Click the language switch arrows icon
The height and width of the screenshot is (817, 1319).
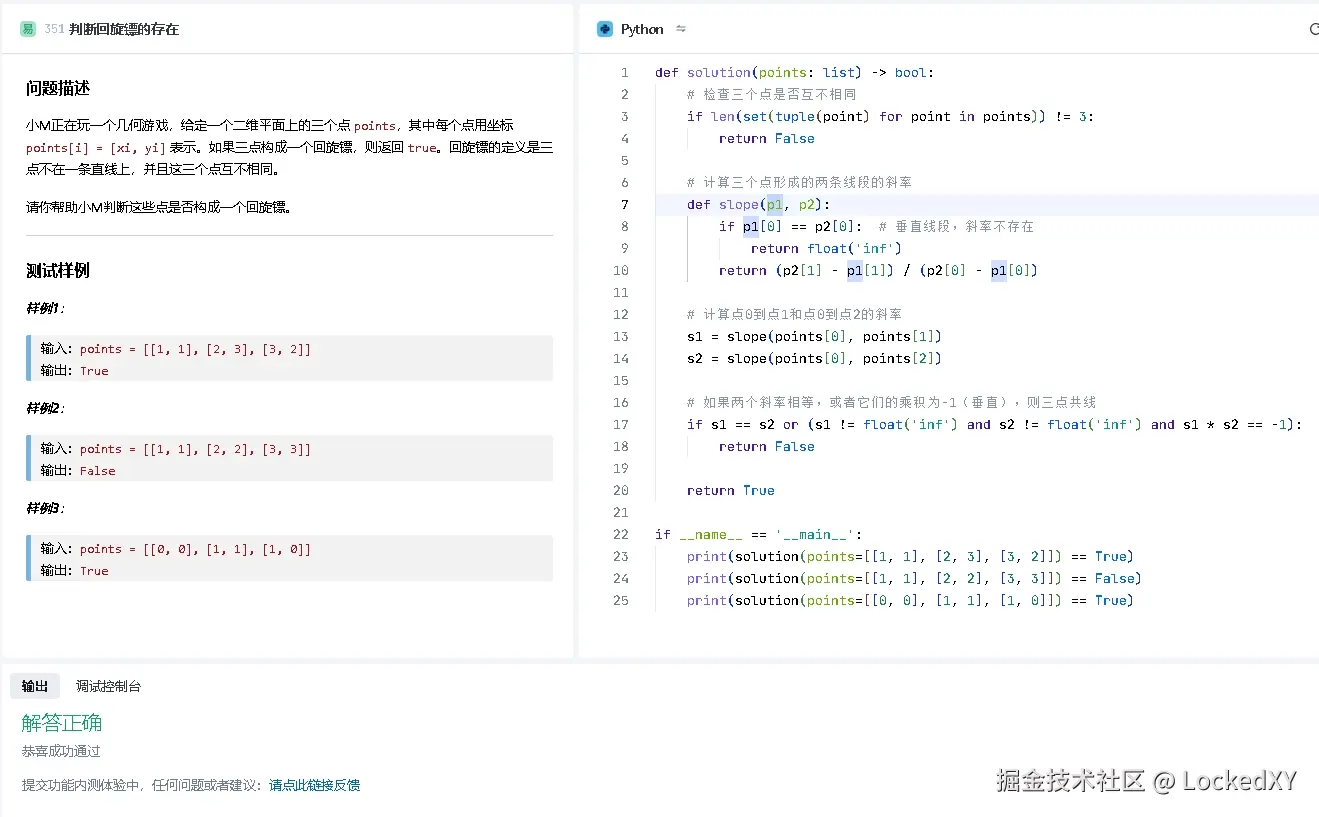tap(681, 29)
